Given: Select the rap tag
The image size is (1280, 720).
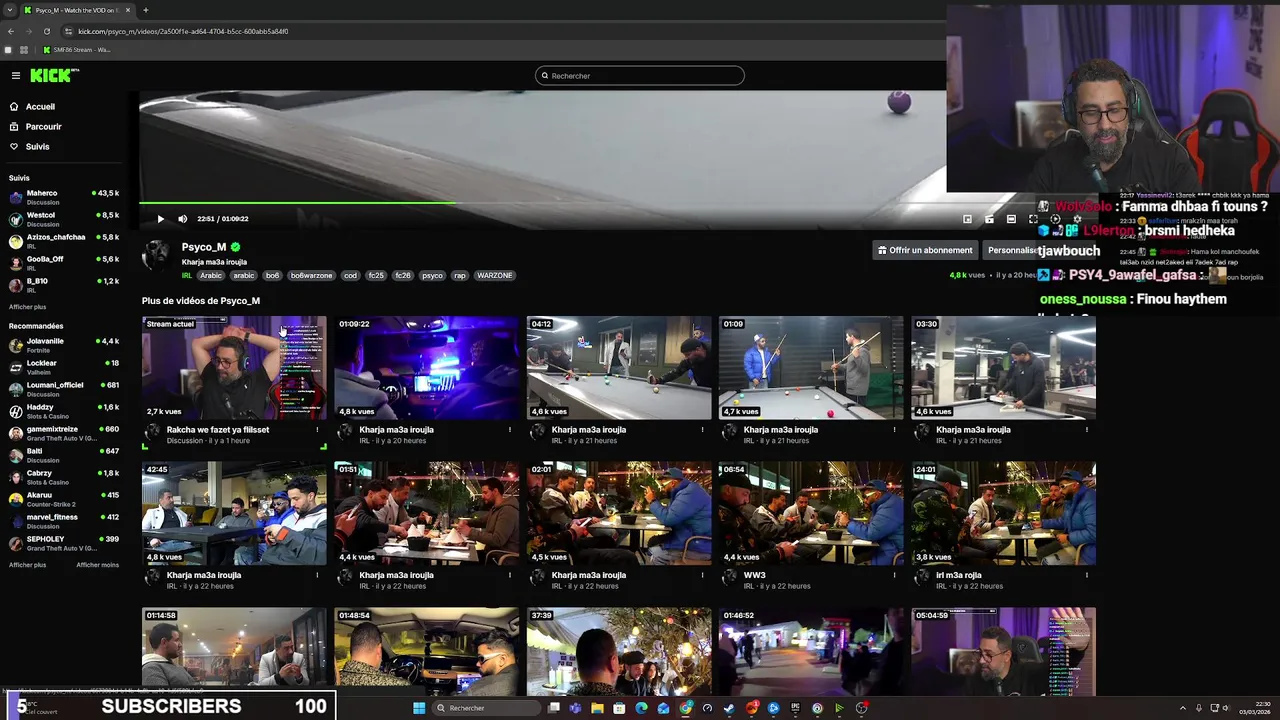Looking at the screenshot, I should 460,276.
